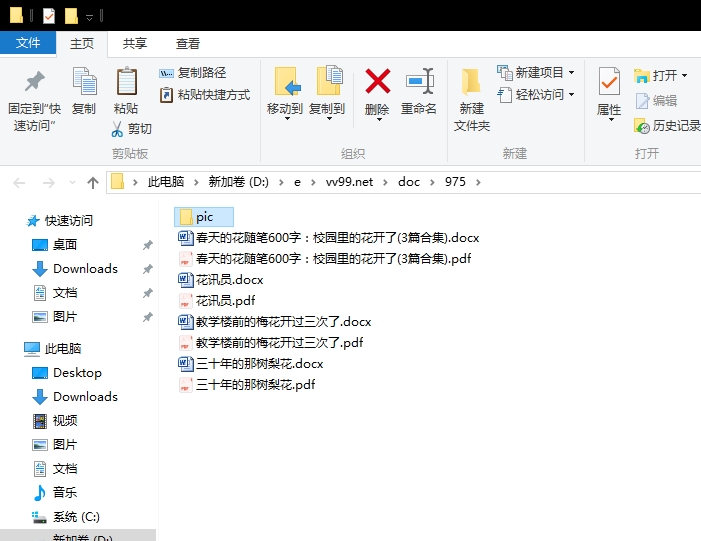The width and height of the screenshot is (701, 541).
Task: Select 花讯员.docx file
Action: click(x=221, y=280)
